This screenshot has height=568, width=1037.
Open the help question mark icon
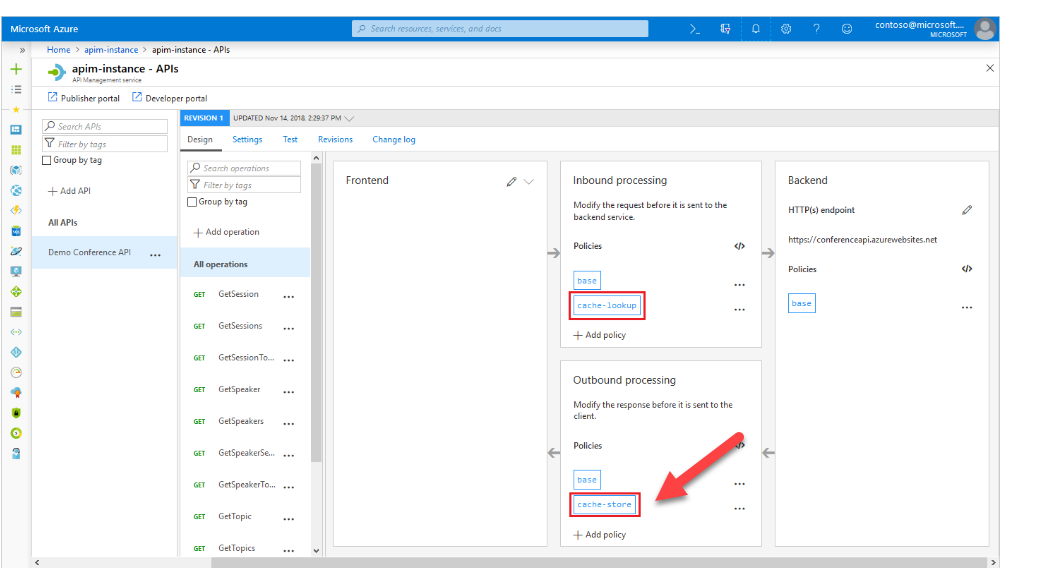pos(816,29)
